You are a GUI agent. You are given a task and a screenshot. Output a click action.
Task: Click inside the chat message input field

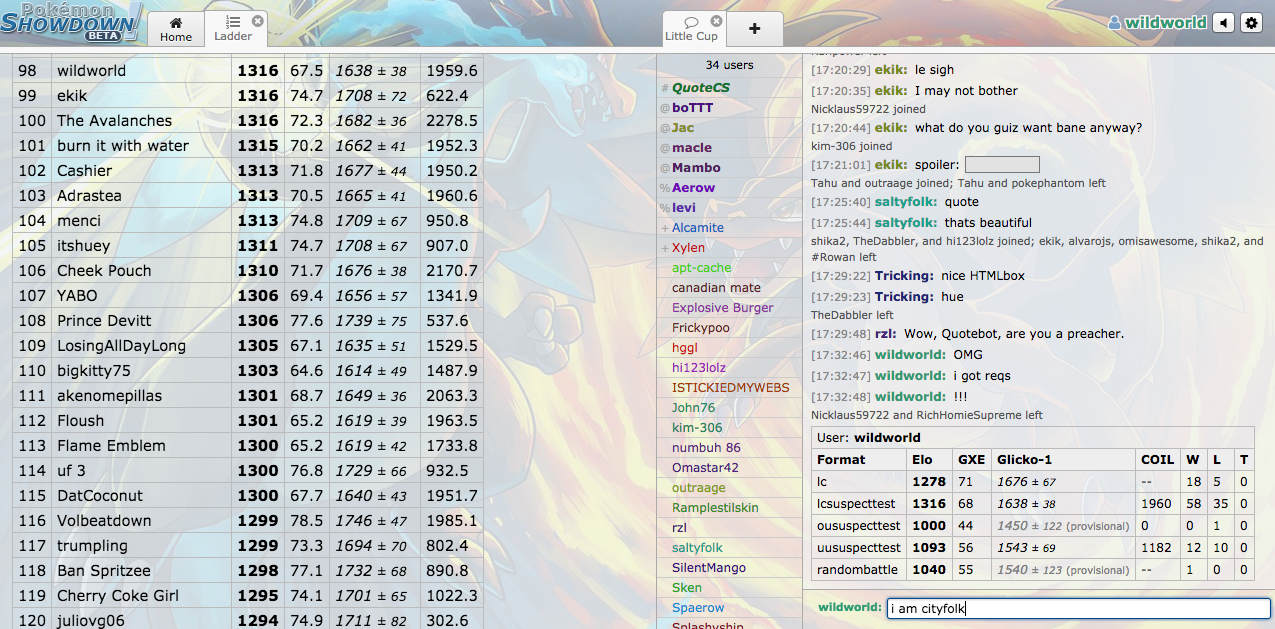coord(1078,609)
